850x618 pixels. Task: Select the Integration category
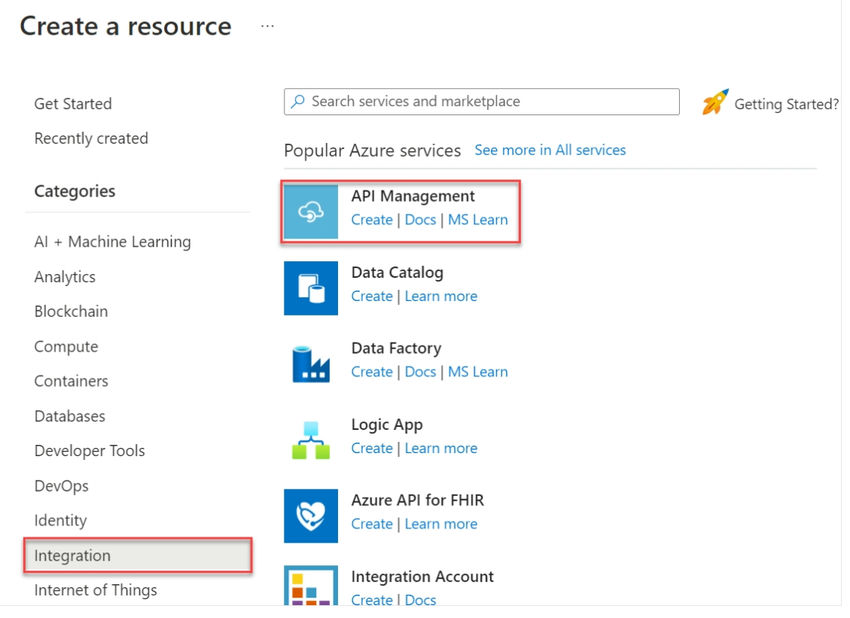tap(73, 555)
